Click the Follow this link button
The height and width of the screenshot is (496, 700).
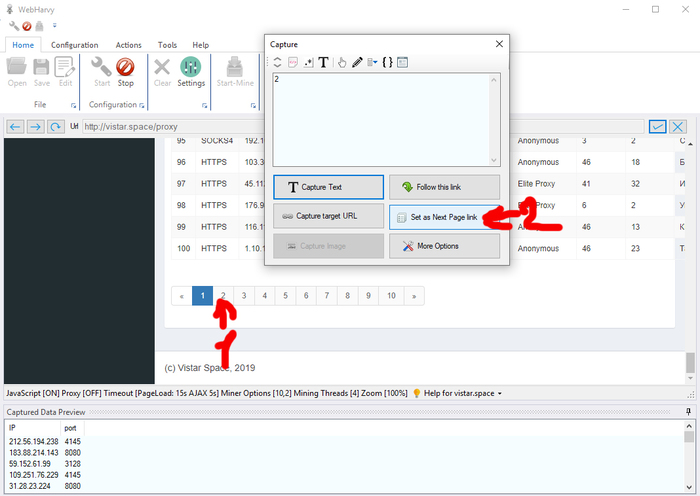444,187
